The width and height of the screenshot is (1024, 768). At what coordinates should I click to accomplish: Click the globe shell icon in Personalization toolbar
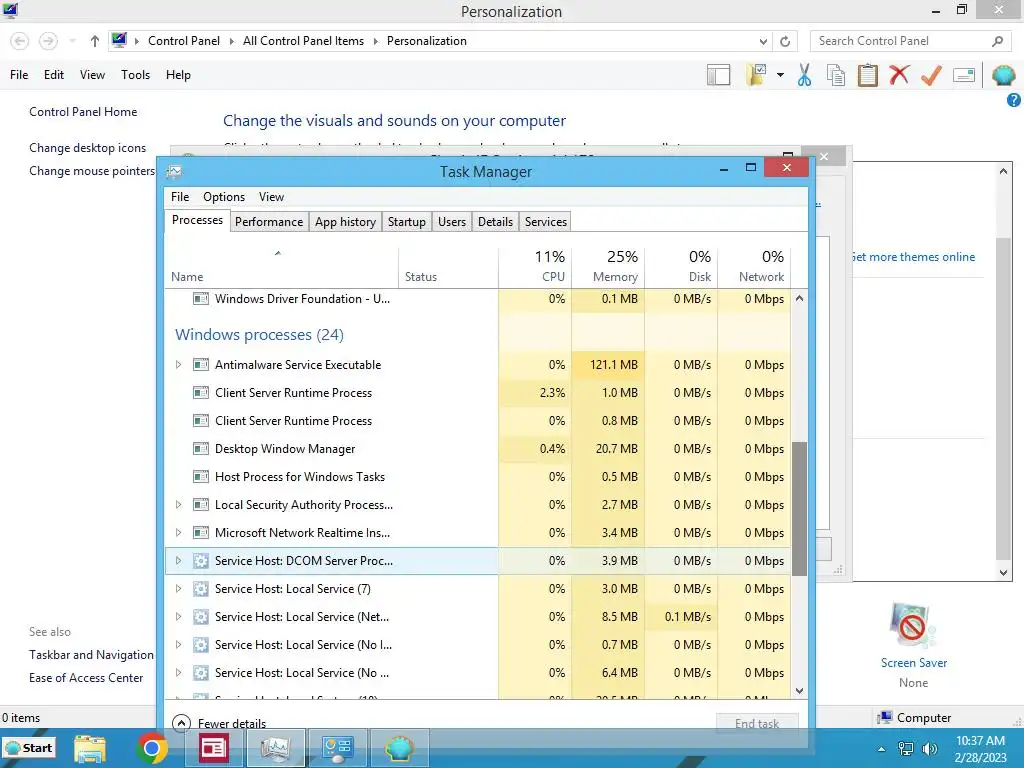(x=1003, y=75)
